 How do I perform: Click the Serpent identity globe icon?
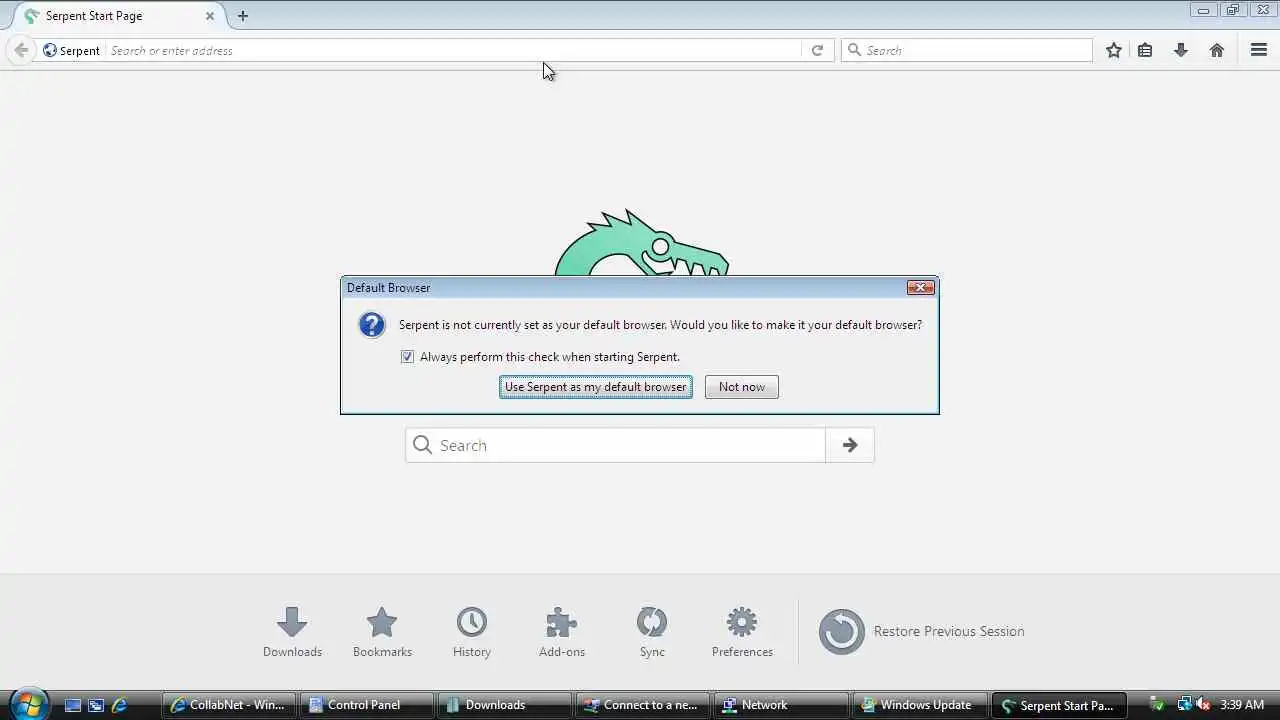tap(50, 50)
